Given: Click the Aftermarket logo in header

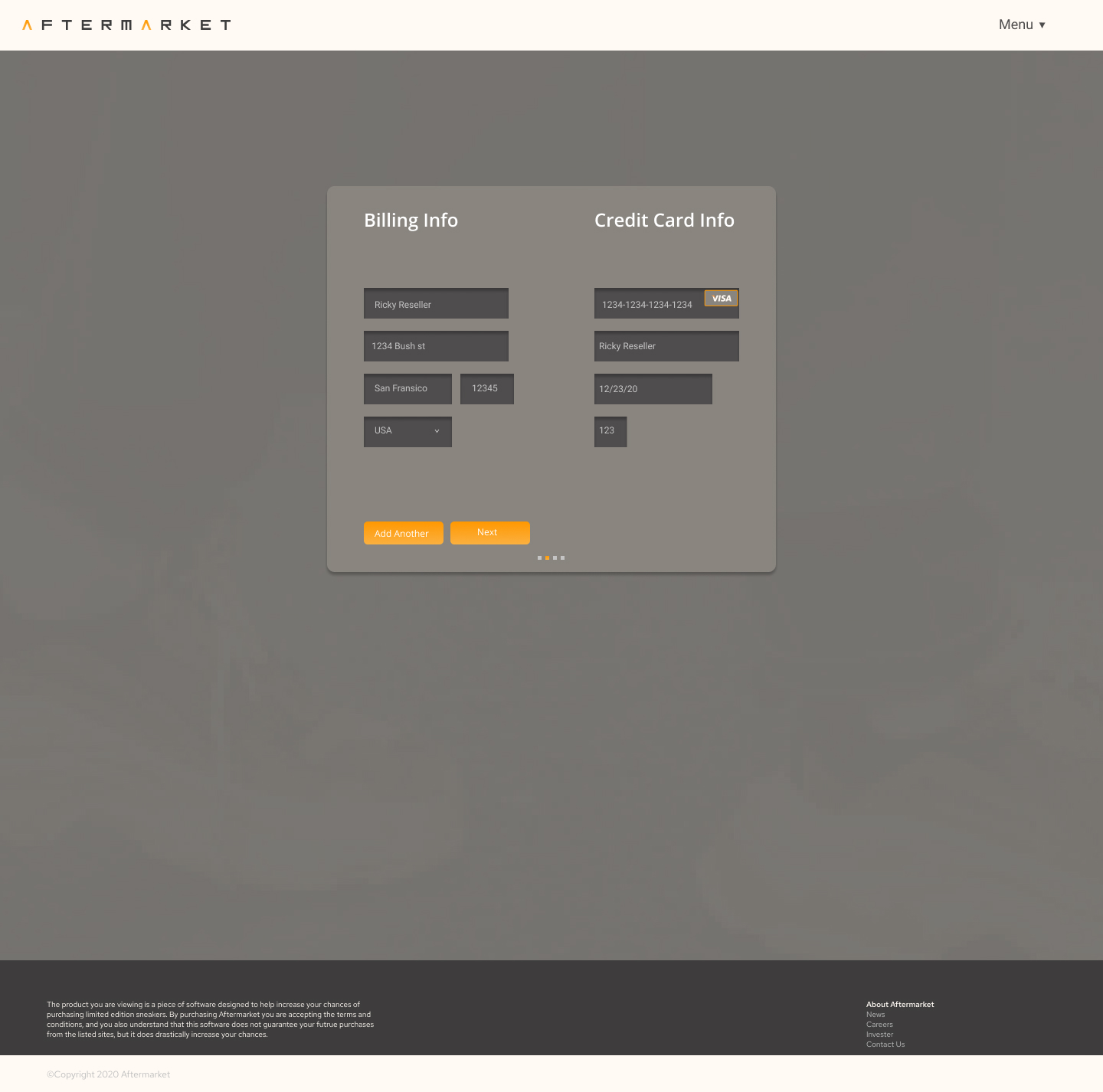Looking at the screenshot, I should [126, 25].
